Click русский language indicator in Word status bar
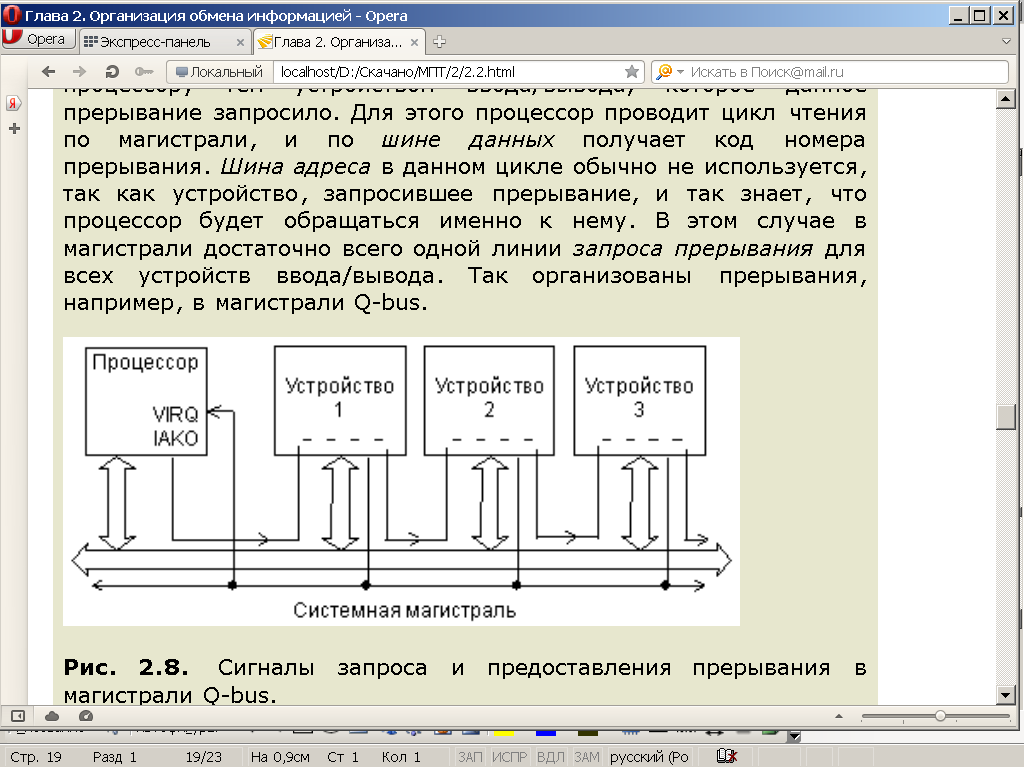 649,757
